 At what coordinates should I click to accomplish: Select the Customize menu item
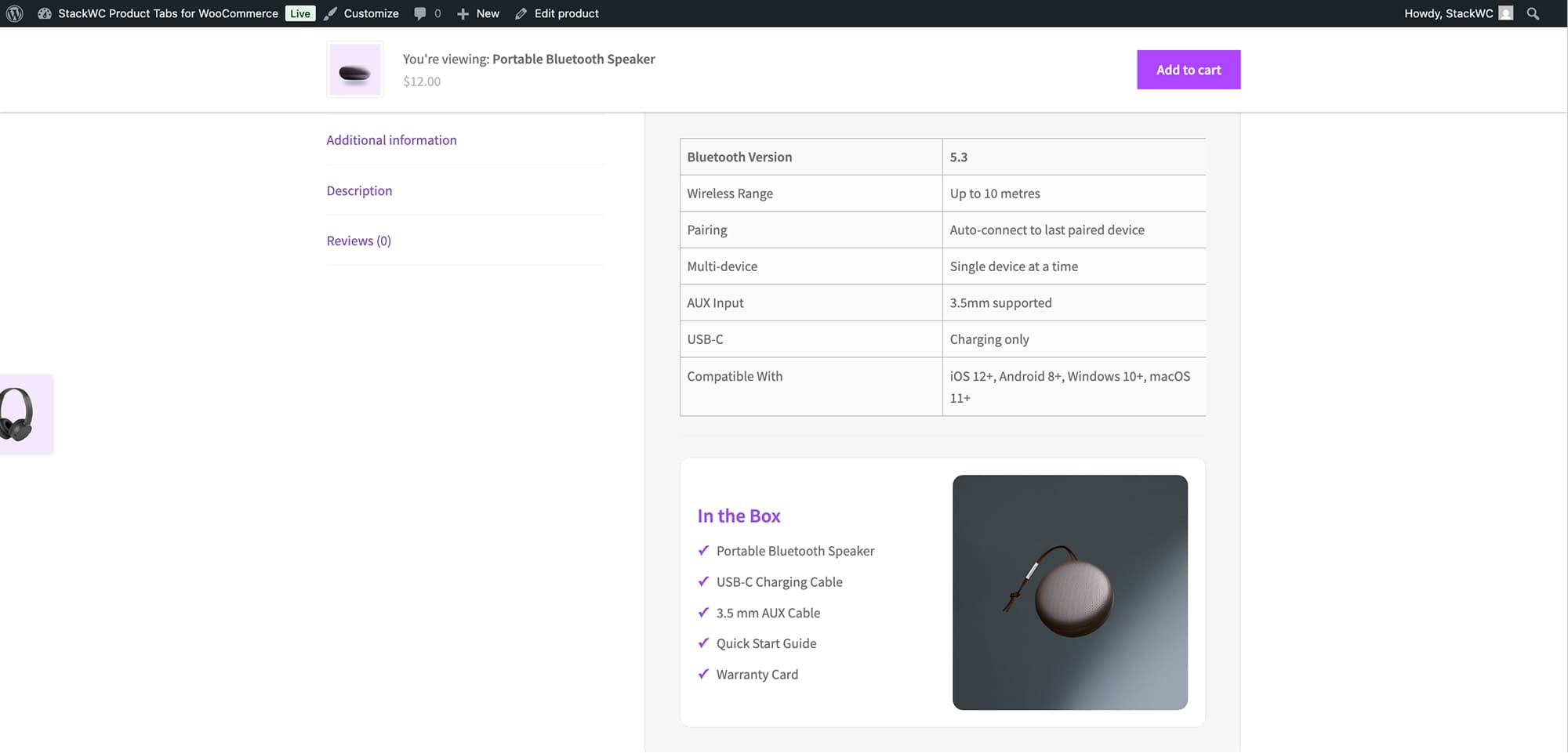(371, 13)
